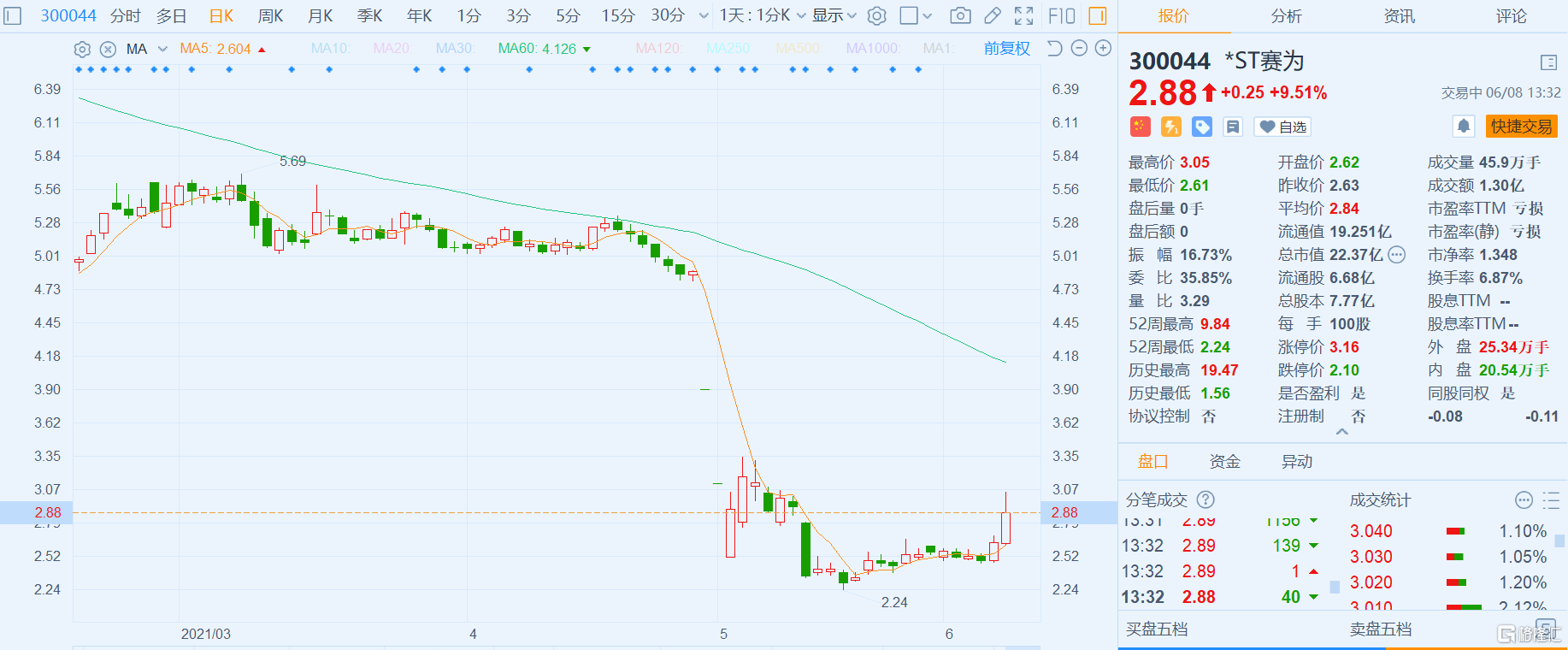The height and width of the screenshot is (650, 1568).
Task: Select the 1分 minute period
Action: (x=469, y=15)
